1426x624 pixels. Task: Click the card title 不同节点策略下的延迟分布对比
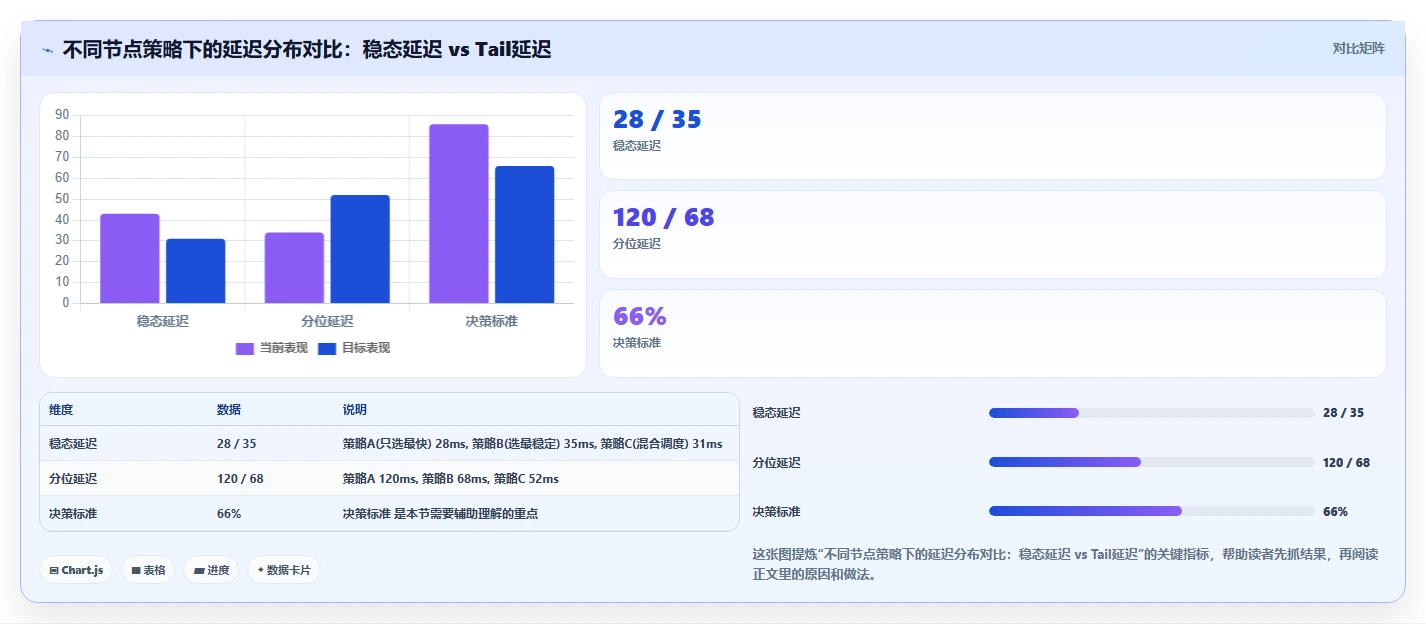[x=306, y=49]
